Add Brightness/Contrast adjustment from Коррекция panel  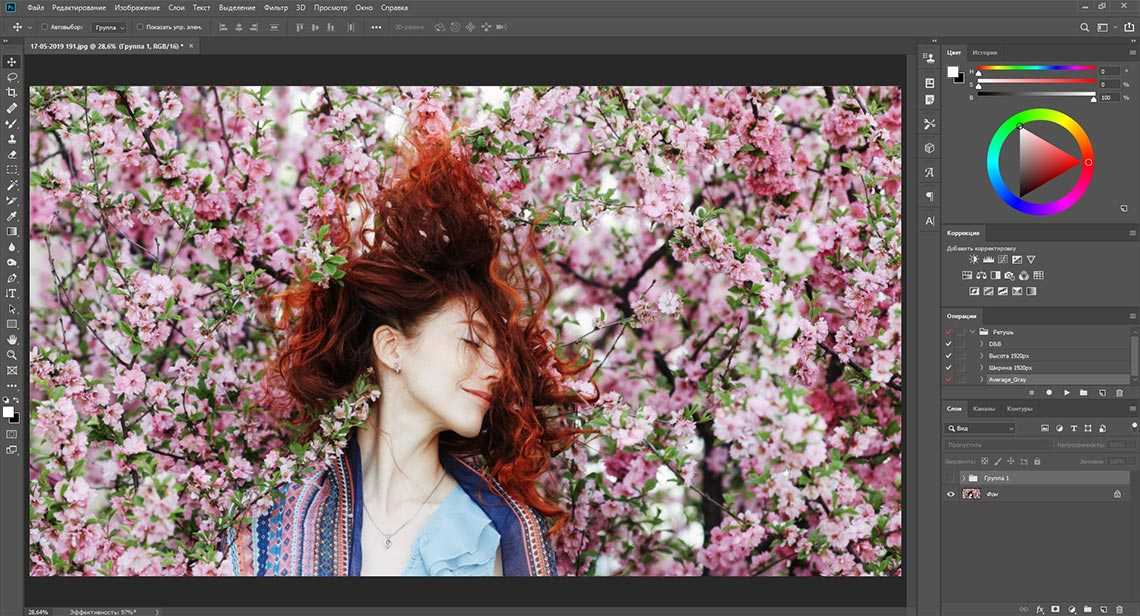coord(974,260)
